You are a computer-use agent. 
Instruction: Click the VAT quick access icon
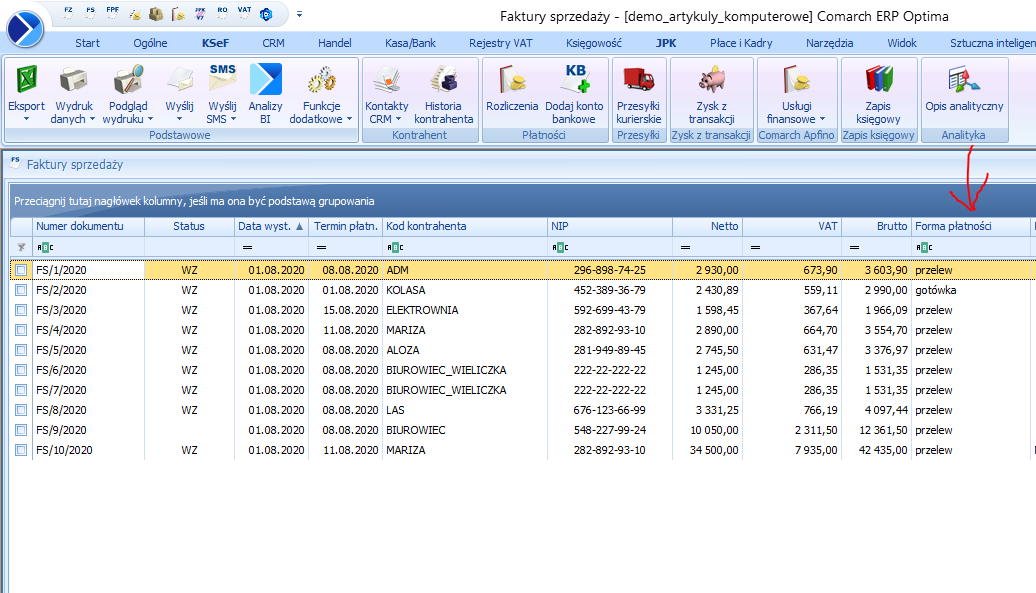point(244,13)
